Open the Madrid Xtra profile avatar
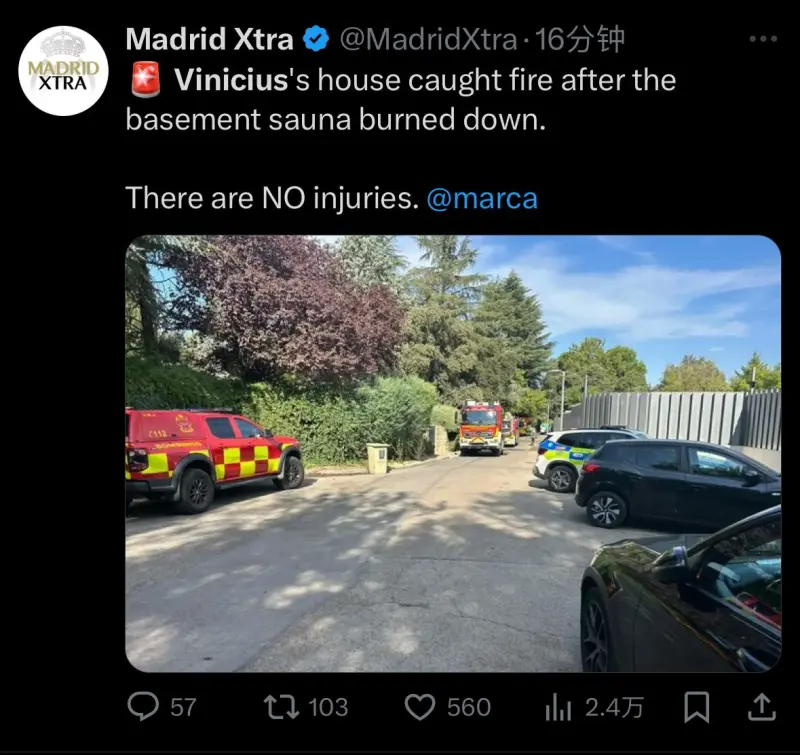800x755 pixels. coord(63,70)
